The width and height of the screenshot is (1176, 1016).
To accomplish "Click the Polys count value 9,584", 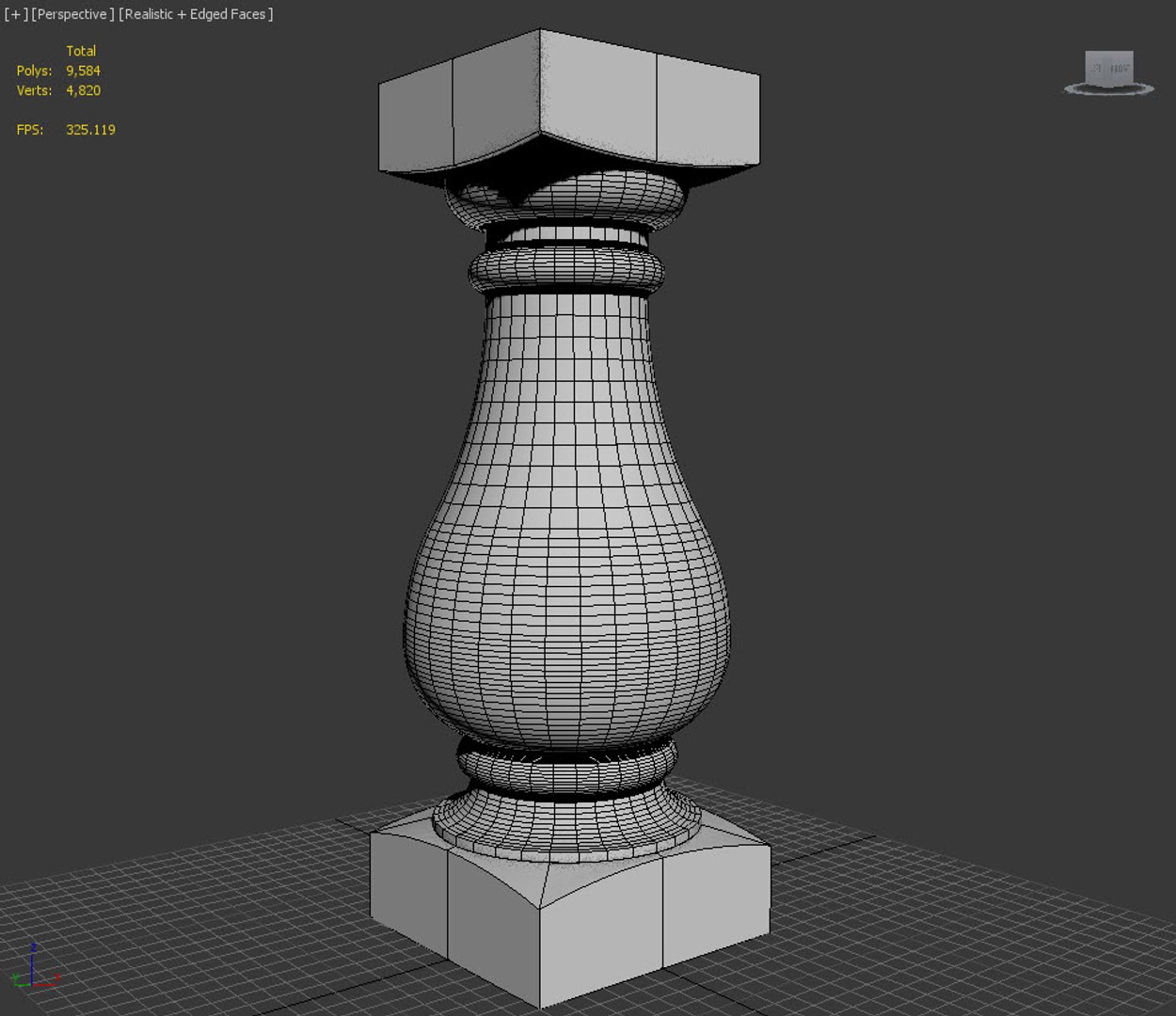I will 83,71.
